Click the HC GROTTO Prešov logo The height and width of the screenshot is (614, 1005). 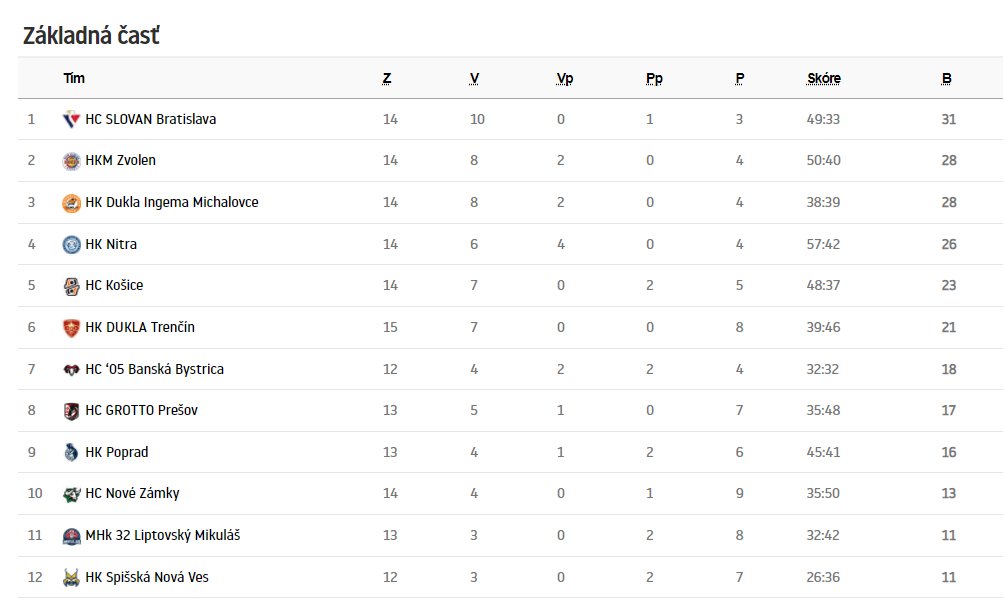pyautogui.click(x=71, y=411)
